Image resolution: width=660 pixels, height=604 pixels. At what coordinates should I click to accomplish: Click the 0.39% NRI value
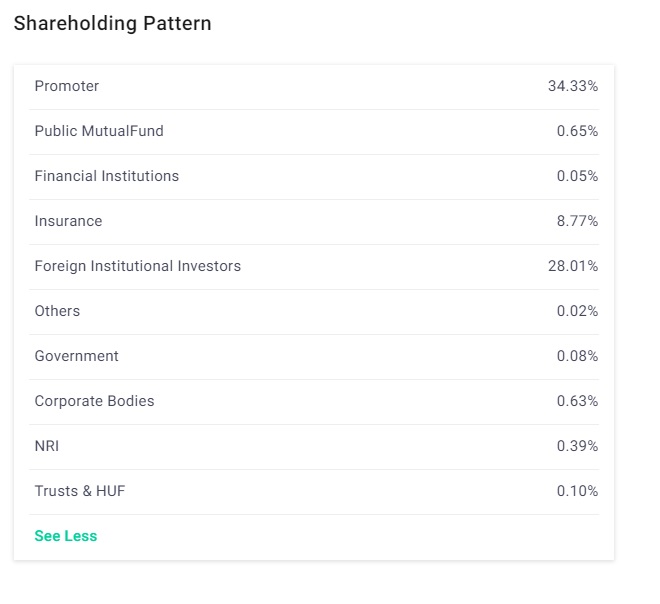click(577, 446)
